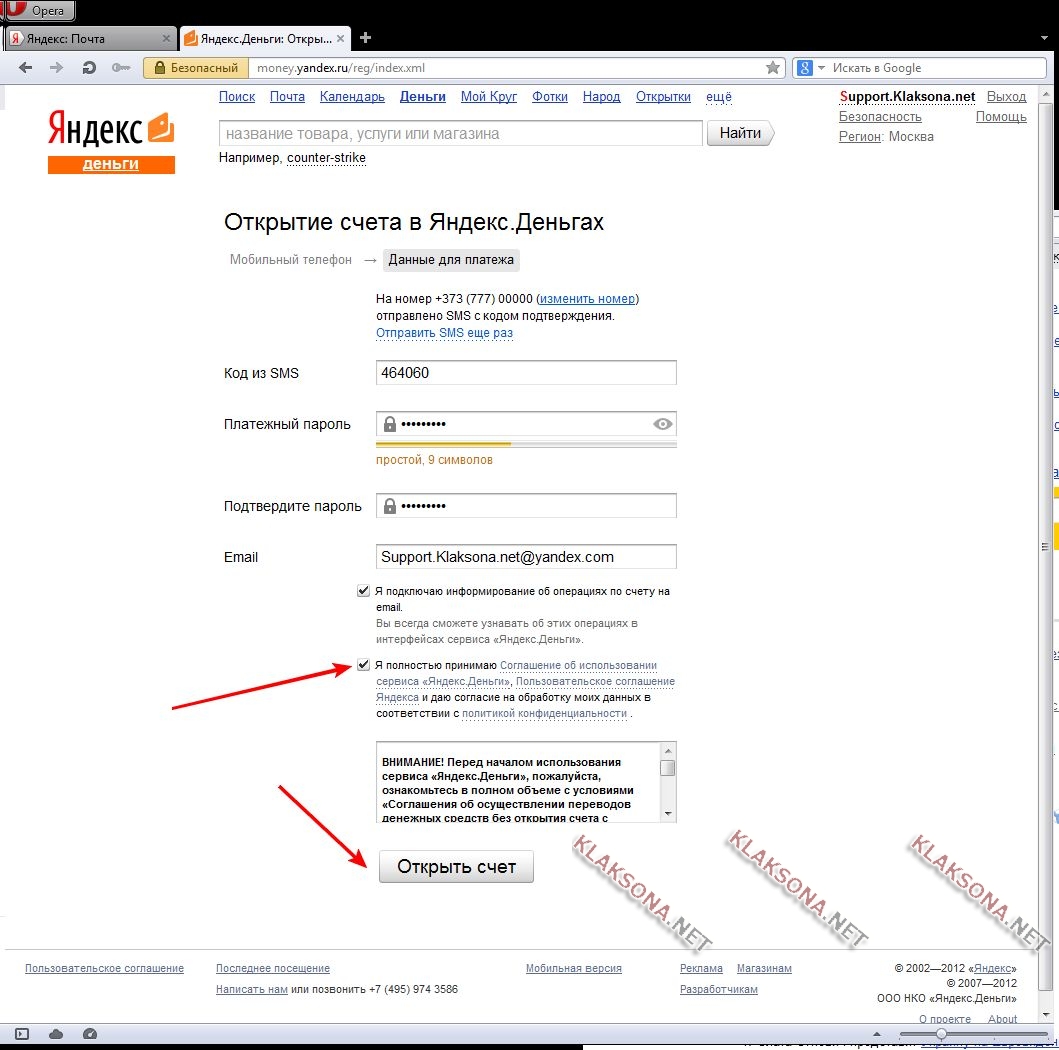This screenshot has width=1059, height=1050.
Task: Open the Календарь service link
Action: [x=352, y=97]
